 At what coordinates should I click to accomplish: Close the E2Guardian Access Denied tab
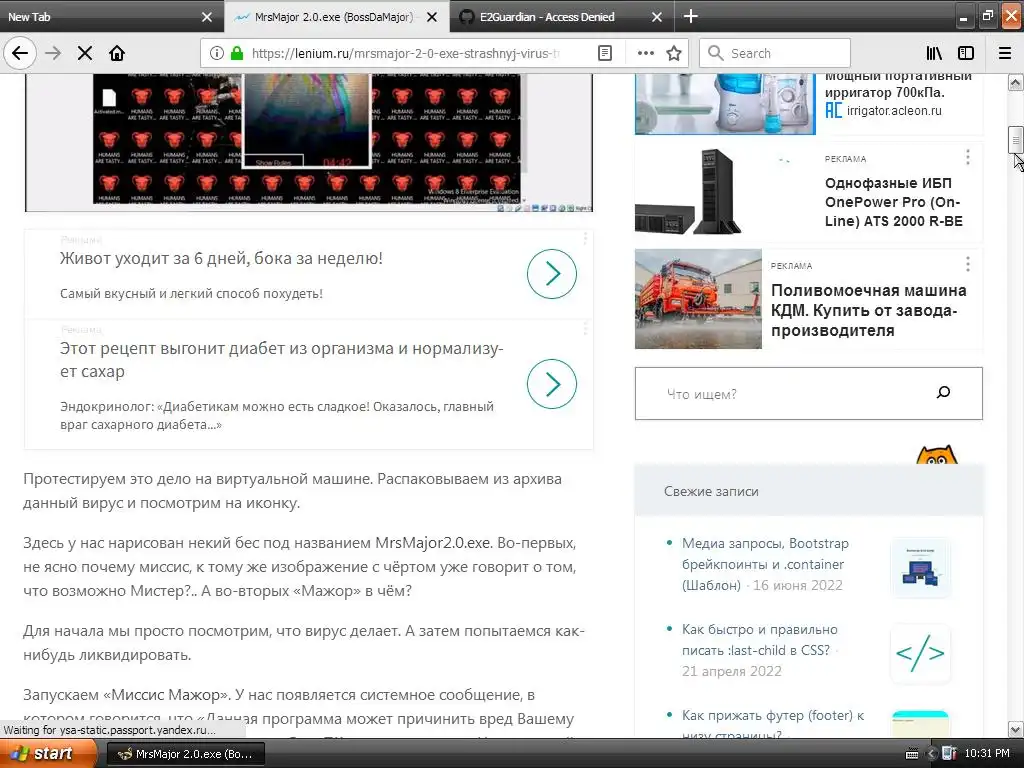tap(657, 17)
